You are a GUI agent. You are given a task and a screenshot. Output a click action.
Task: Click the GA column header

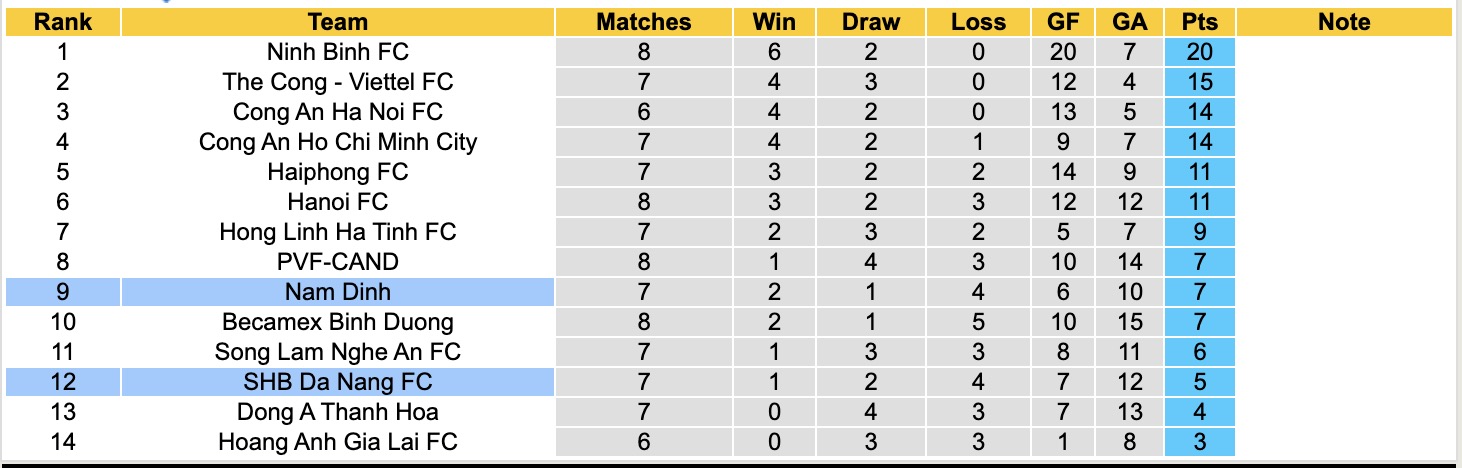[1130, 22]
